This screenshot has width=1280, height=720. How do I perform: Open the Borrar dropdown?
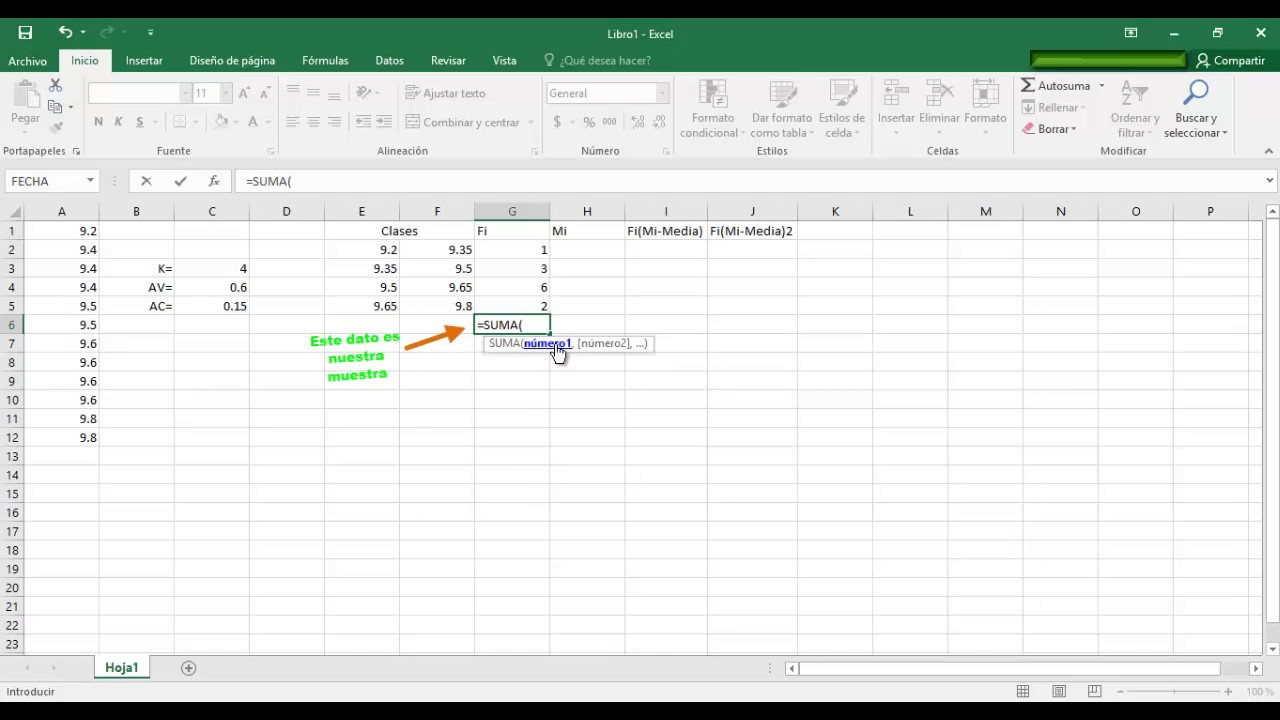(x=1073, y=129)
